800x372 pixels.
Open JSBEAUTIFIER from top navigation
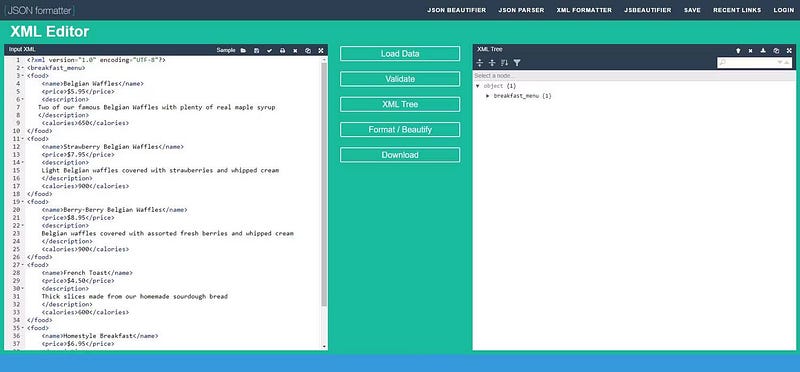(x=648, y=10)
